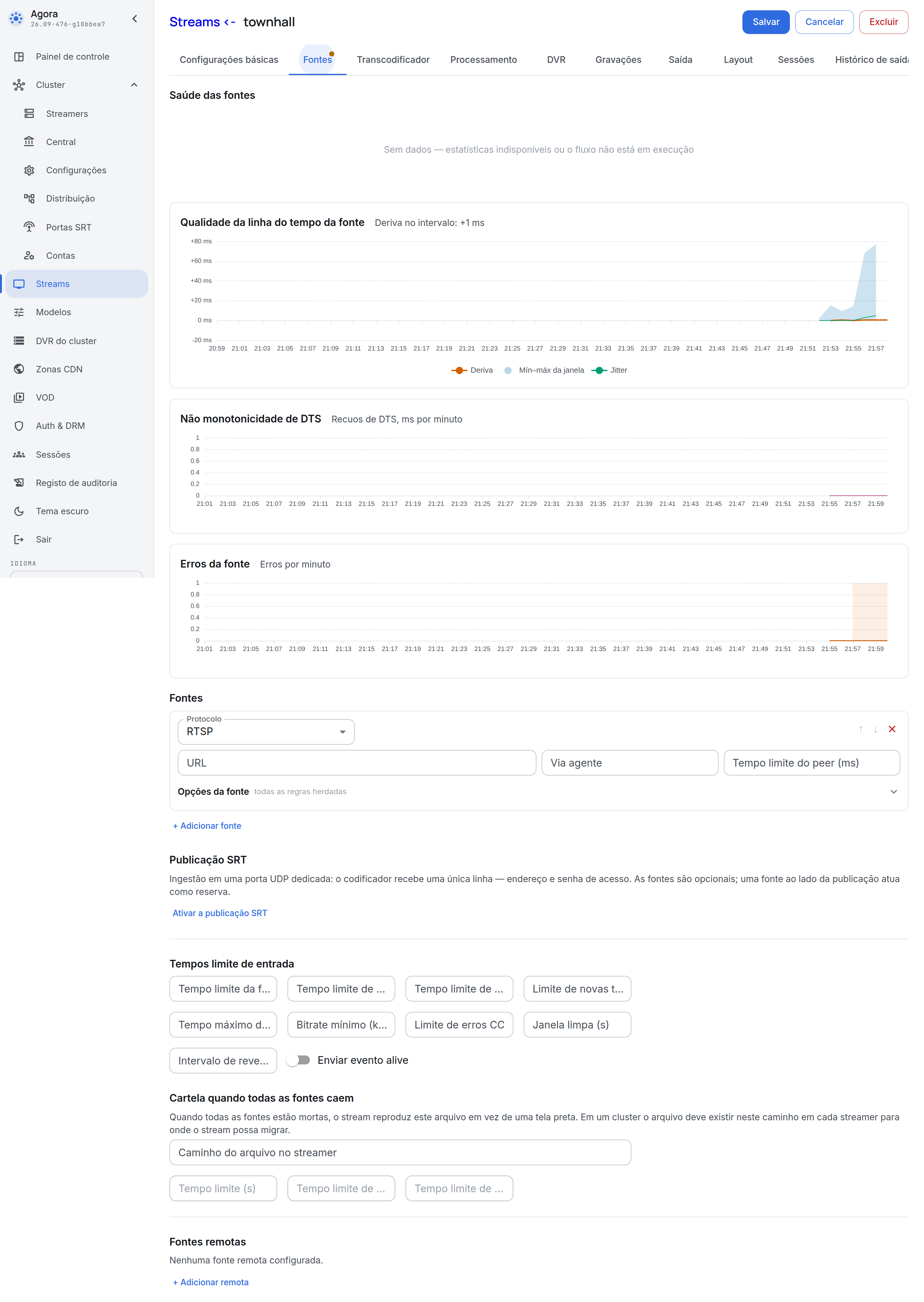The width and height of the screenshot is (924, 1302).
Task: Click Streams breadcrumb link in header
Action: pos(195,22)
